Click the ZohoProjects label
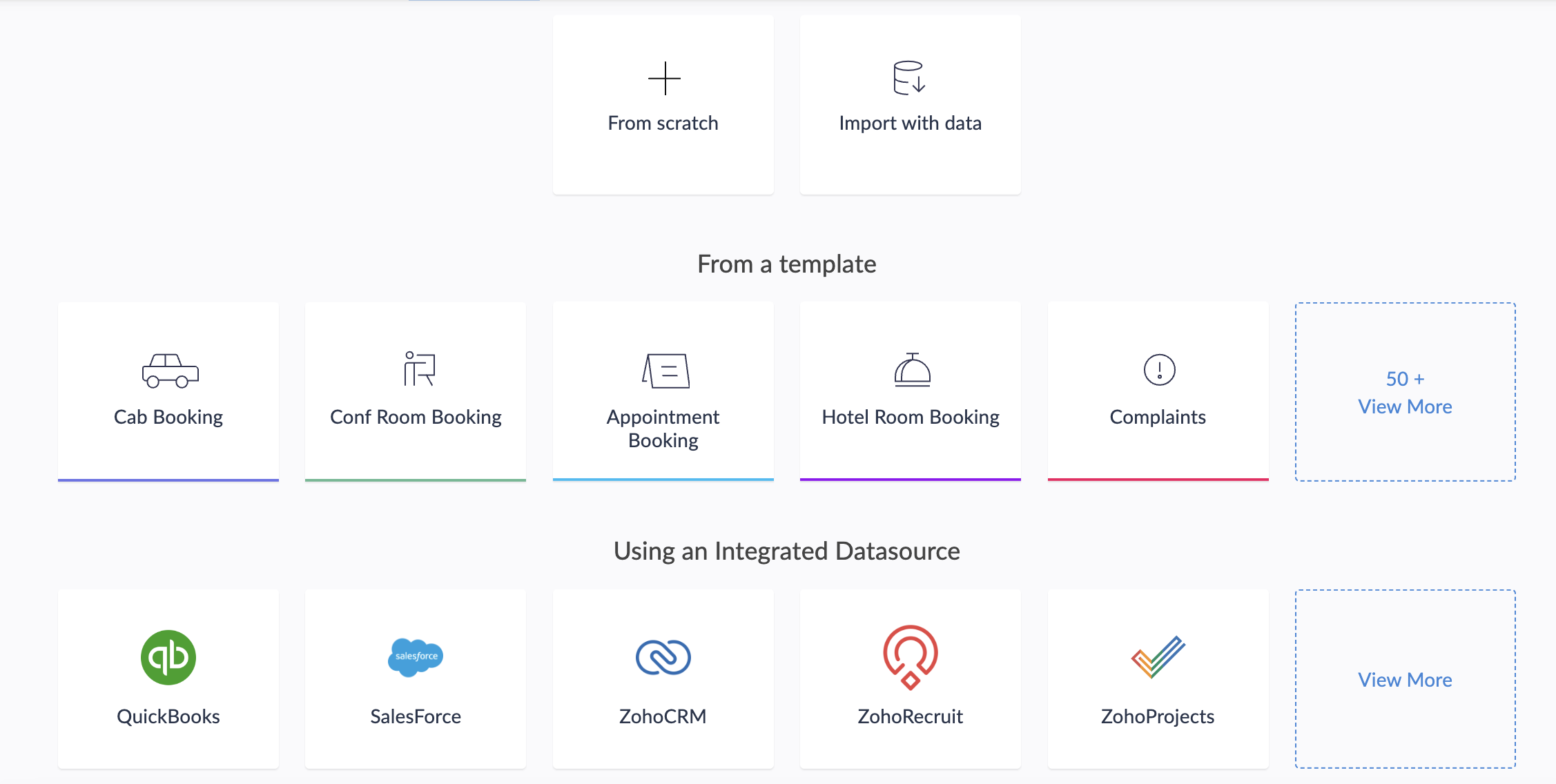The height and width of the screenshot is (784, 1556). [x=1158, y=716]
